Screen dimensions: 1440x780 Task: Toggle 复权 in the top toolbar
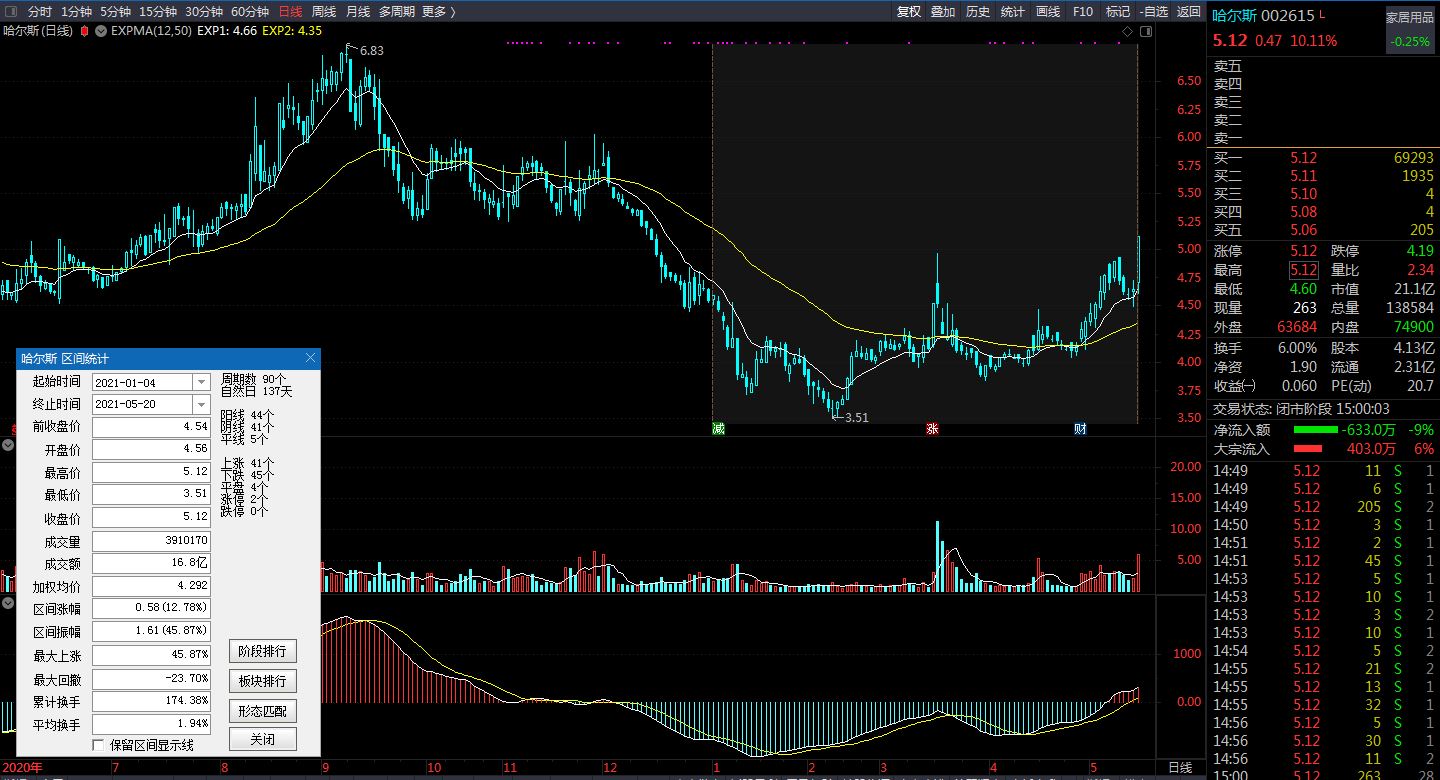point(909,12)
